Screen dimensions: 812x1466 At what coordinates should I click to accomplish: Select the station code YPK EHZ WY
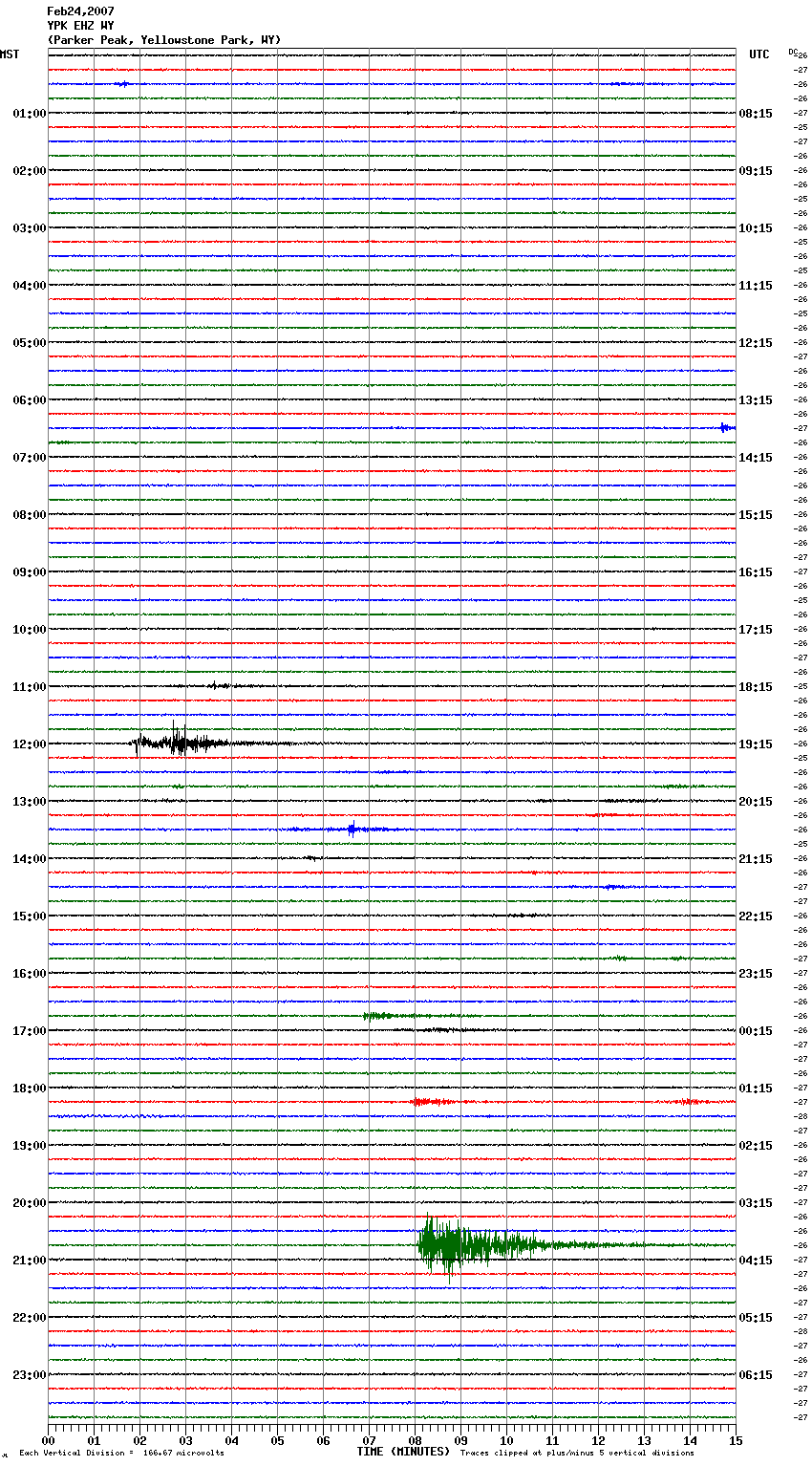pos(80,26)
